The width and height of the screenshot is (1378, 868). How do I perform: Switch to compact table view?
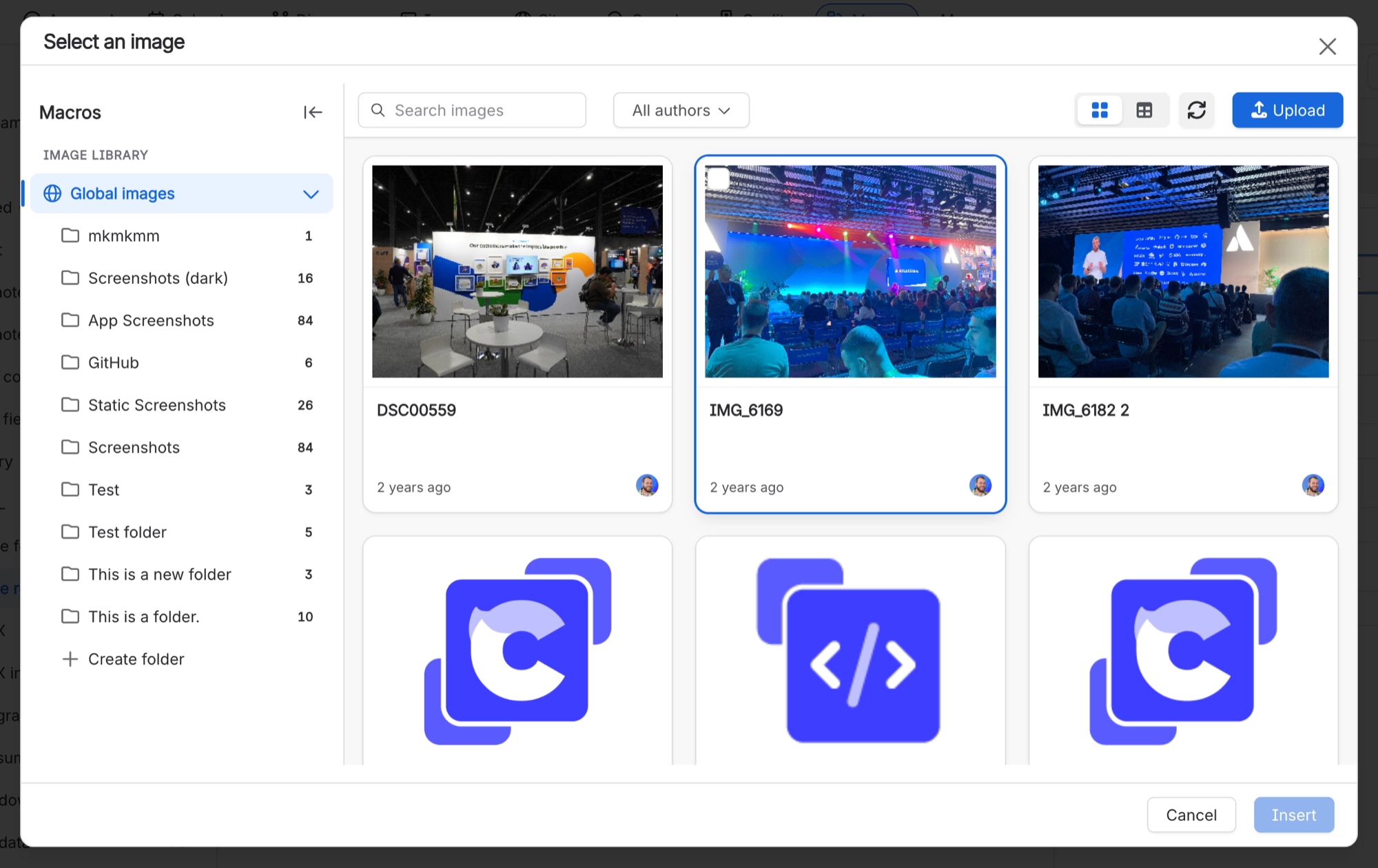(x=1144, y=110)
